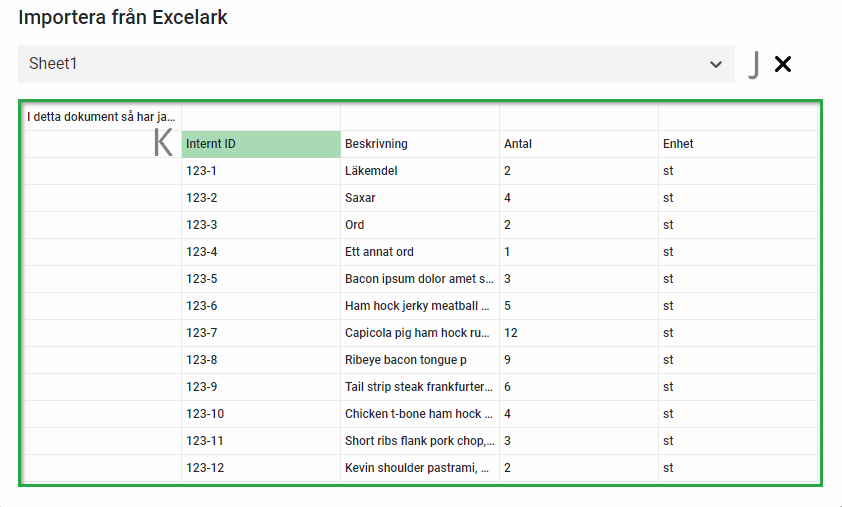Select the 'Ham hock jerky meatball' cell
This screenshot has height=507, width=842.
pos(419,306)
